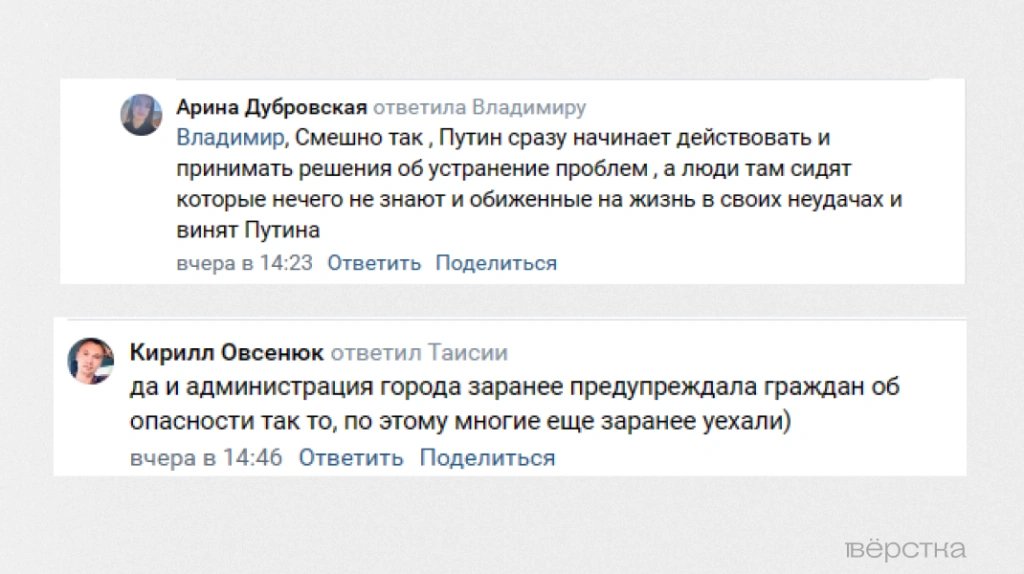Click the line 'опасности так то, по этому многие'

tap(460, 421)
